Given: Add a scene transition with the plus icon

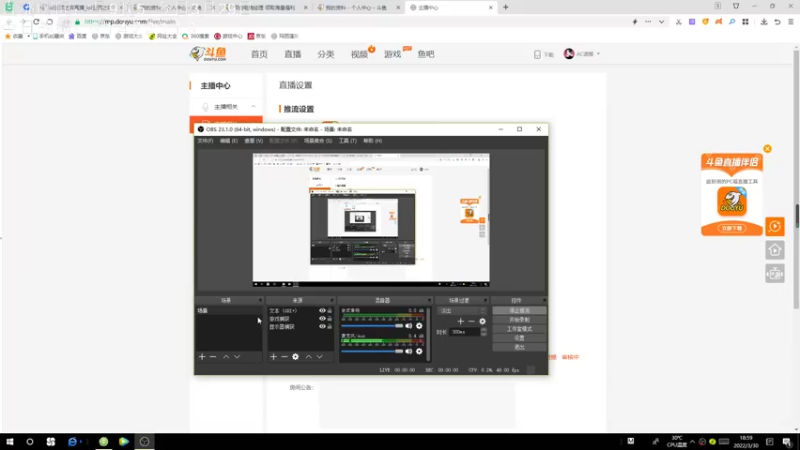Looking at the screenshot, I should (461, 321).
